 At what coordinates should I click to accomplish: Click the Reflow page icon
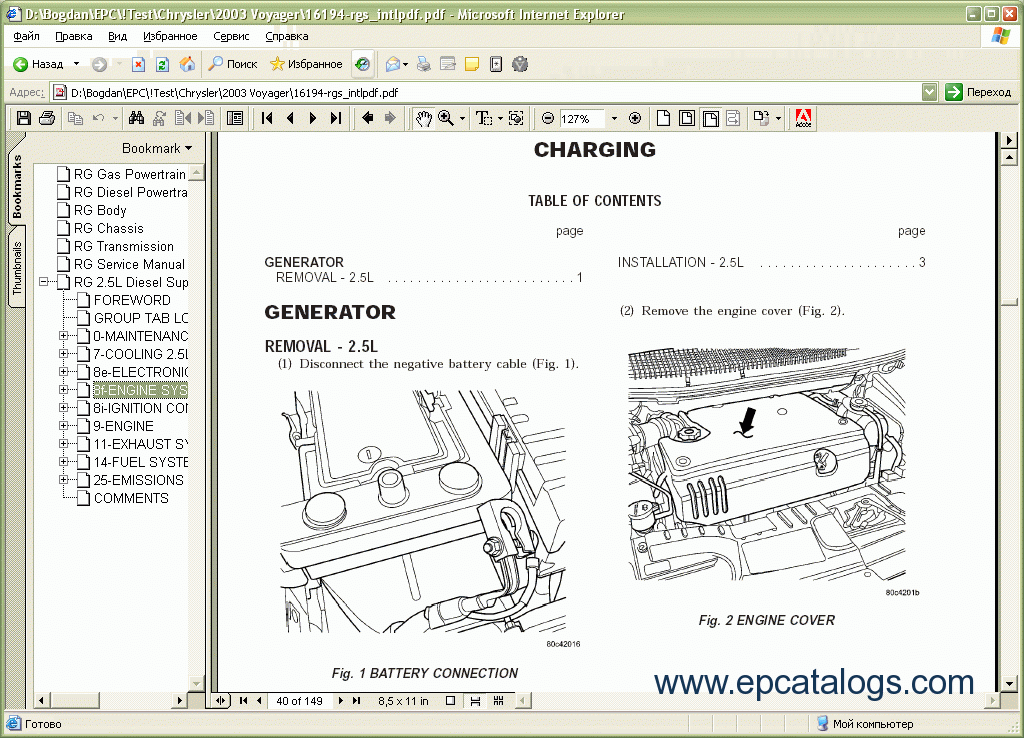(733, 118)
